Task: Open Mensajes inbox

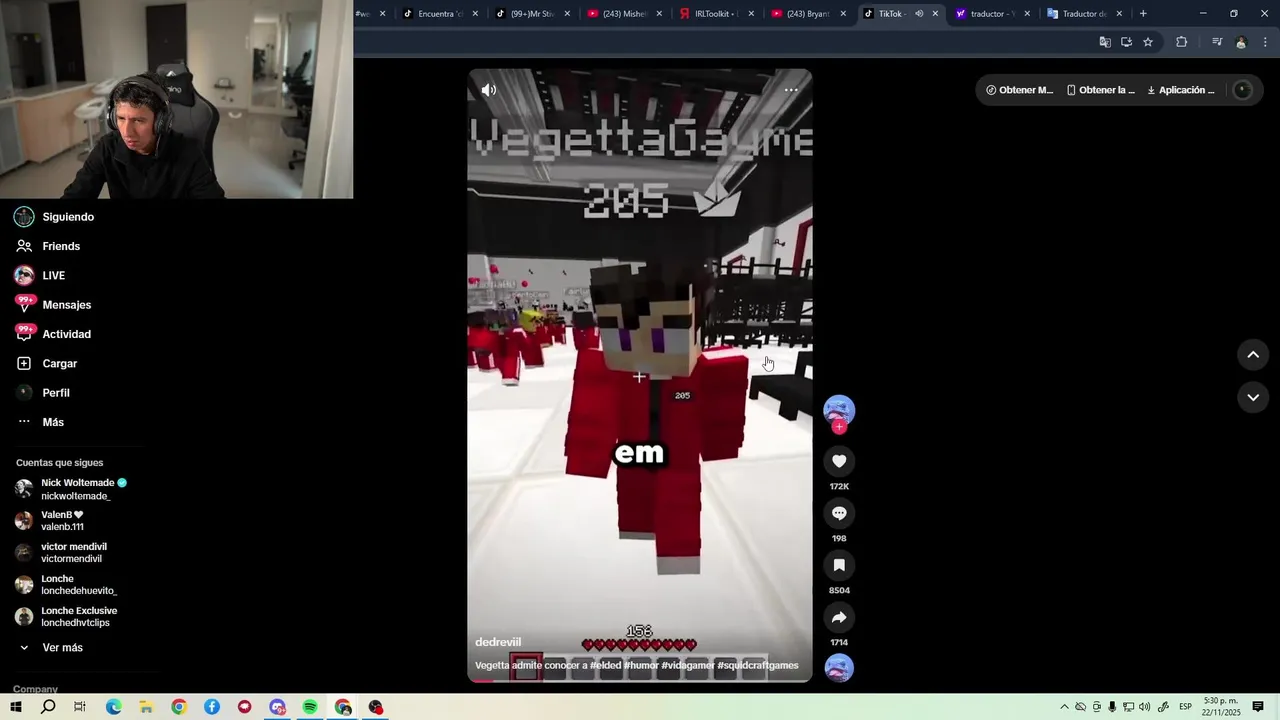Action: pyautogui.click(x=66, y=305)
